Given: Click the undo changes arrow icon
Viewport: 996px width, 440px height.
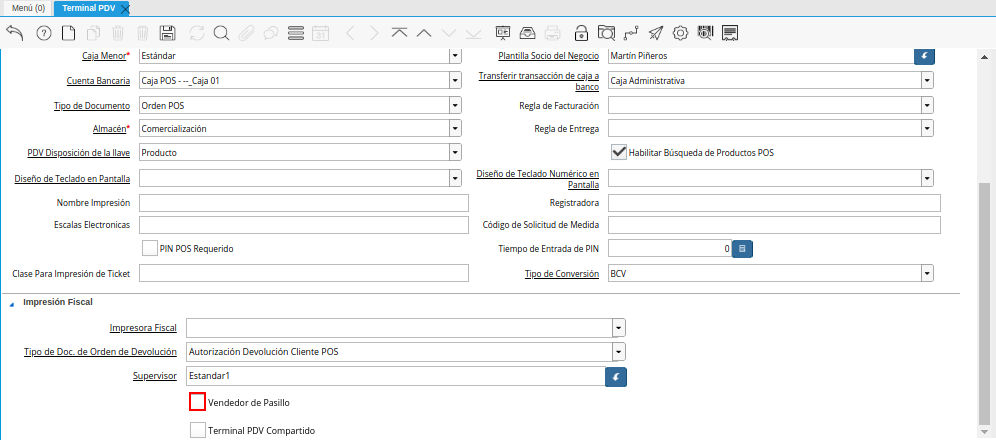Looking at the screenshot, I should 15,33.
